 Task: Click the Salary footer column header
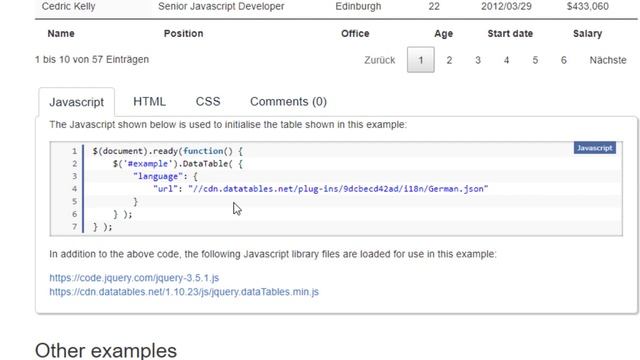click(587, 33)
